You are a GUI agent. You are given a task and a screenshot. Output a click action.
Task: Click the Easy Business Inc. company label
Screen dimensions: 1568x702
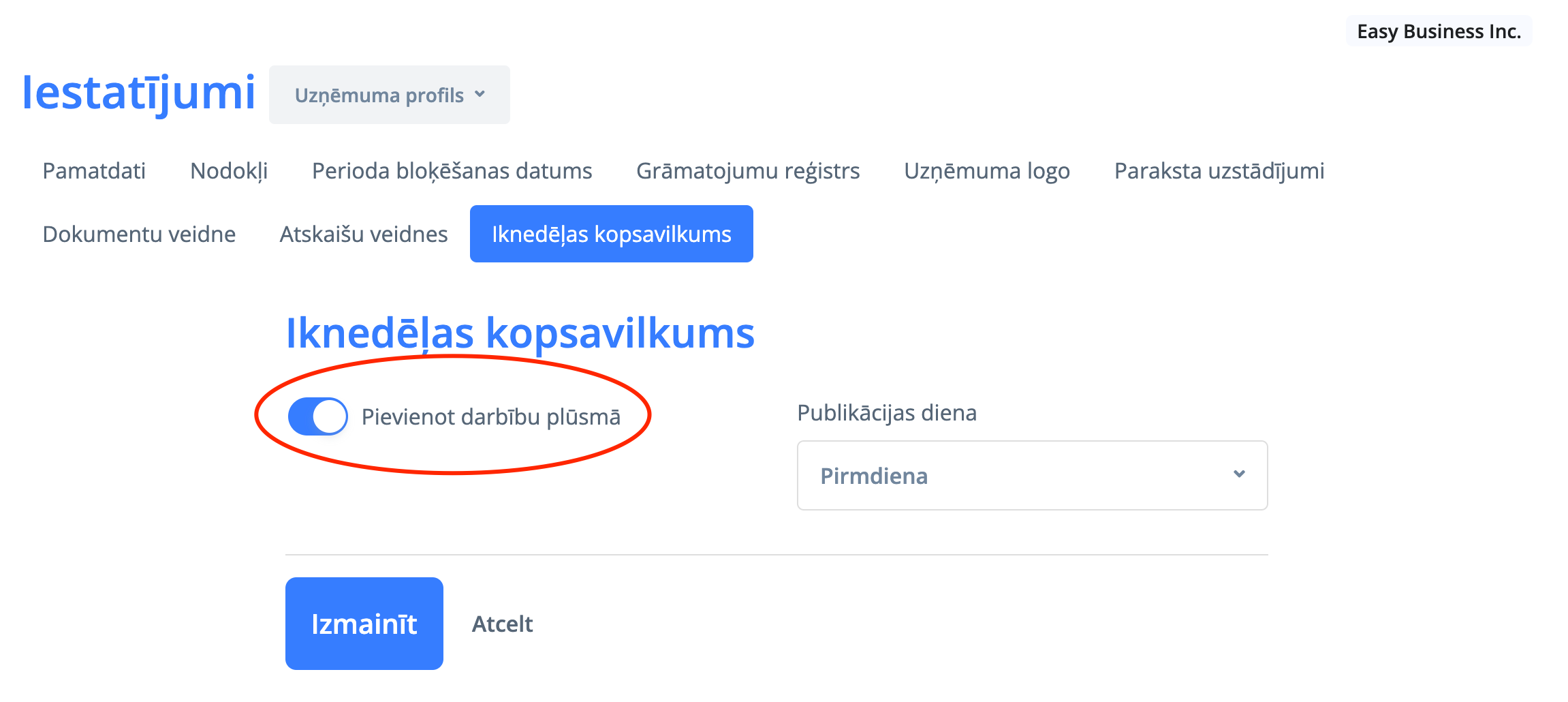tap(1439, 31)
